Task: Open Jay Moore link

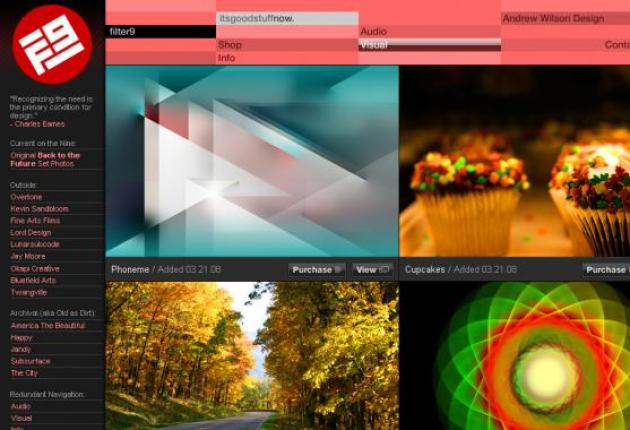Action: click(x=28, y=256)
